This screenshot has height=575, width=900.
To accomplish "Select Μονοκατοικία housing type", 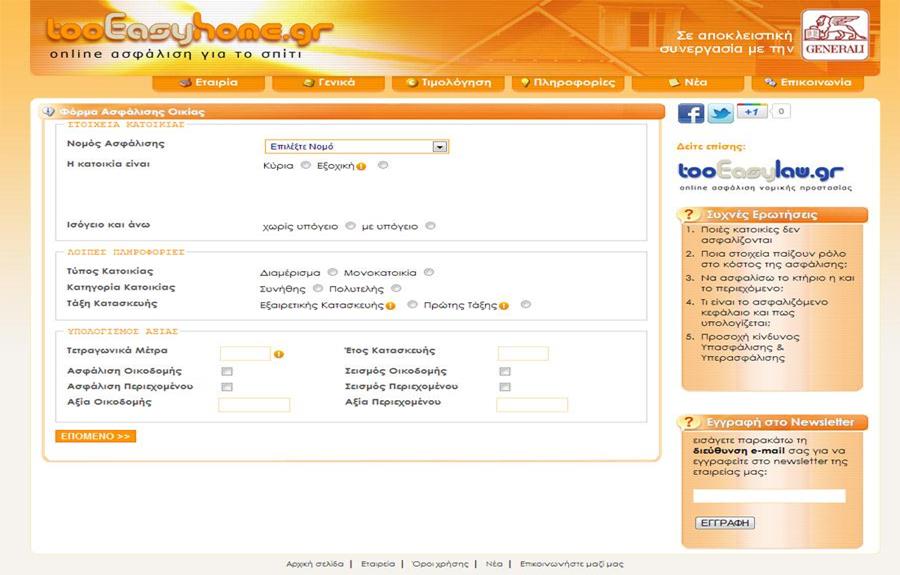I will [x=429, y=272].
